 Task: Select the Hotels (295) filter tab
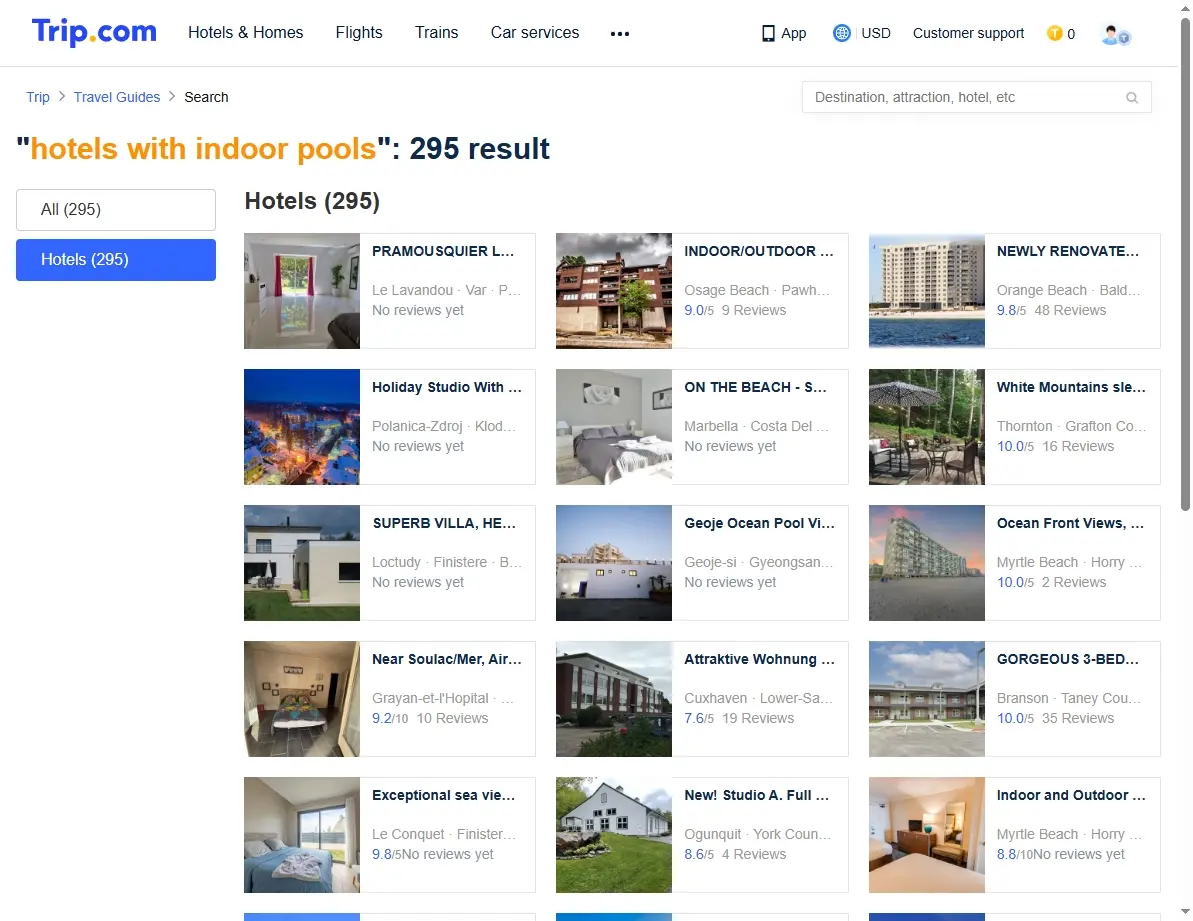tap(116, 260)
